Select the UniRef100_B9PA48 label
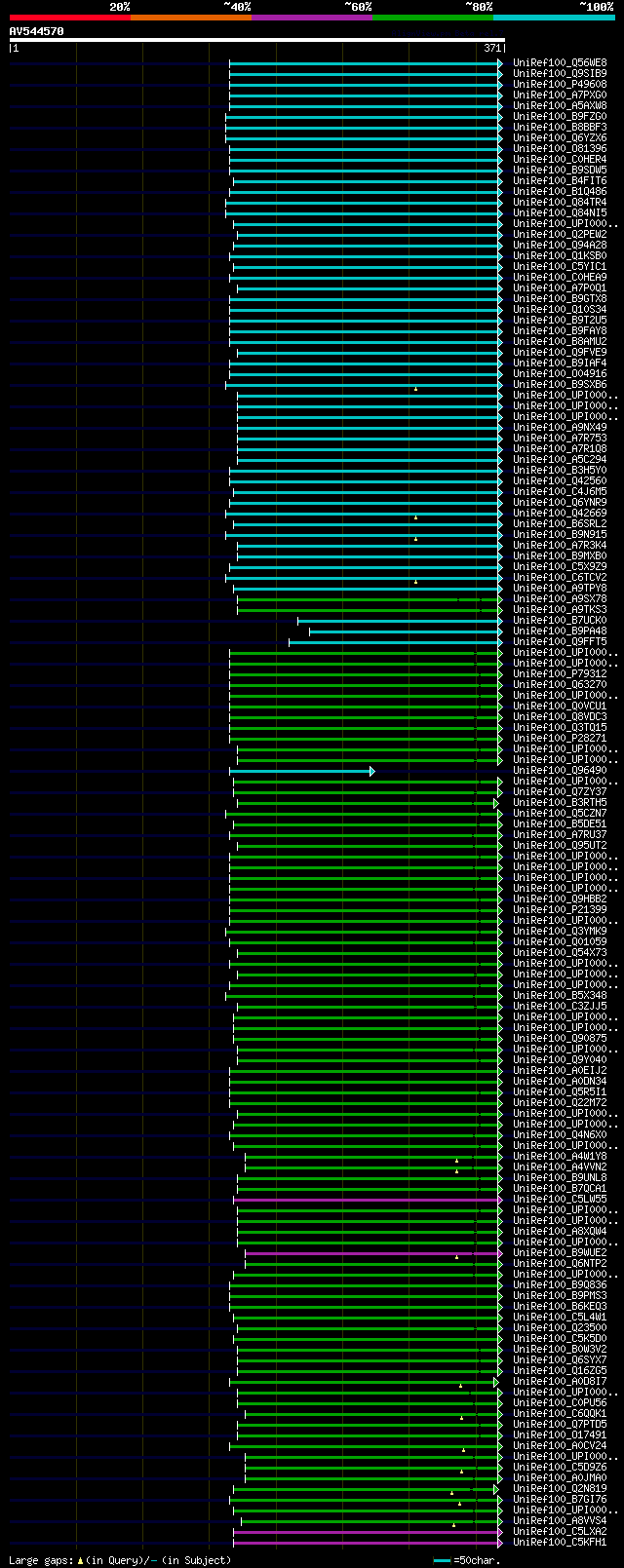Viewport: 624px width, 1568px height. pyautogui.click(x=560, y=631)
